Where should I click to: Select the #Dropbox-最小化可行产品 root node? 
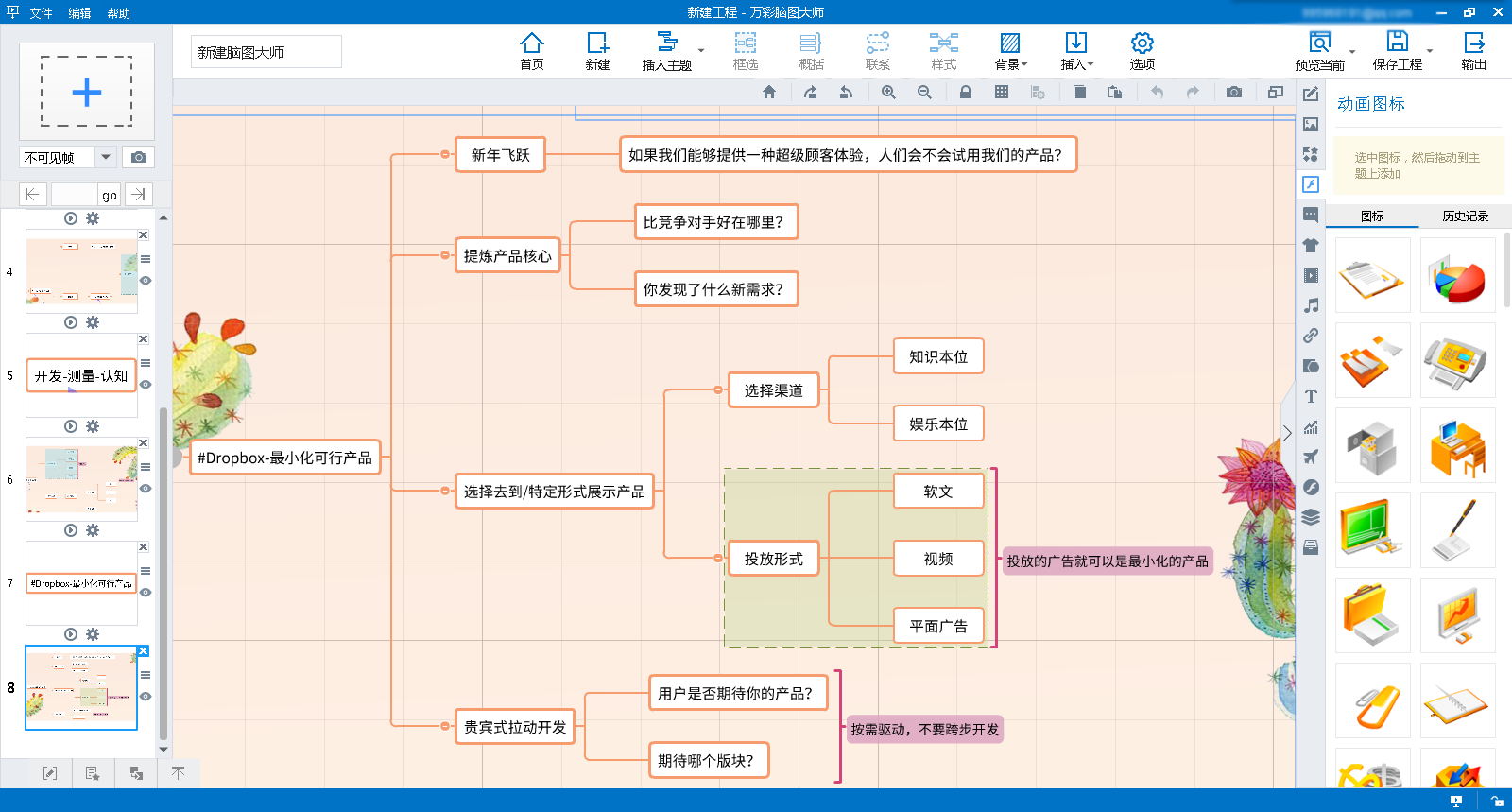pyautogui.click(x=284, y=458)
